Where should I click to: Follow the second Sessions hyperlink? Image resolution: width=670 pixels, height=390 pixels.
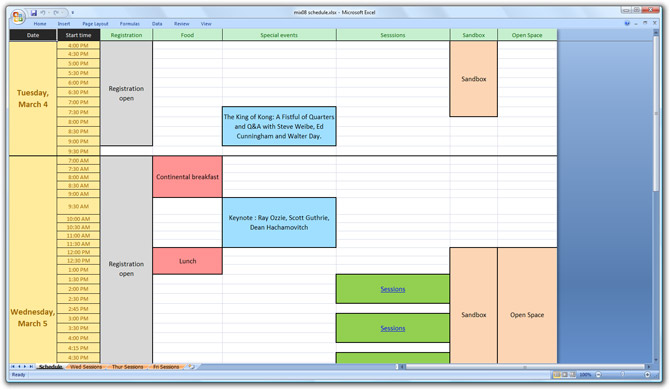pyautogui.click(x=393, y=328)
